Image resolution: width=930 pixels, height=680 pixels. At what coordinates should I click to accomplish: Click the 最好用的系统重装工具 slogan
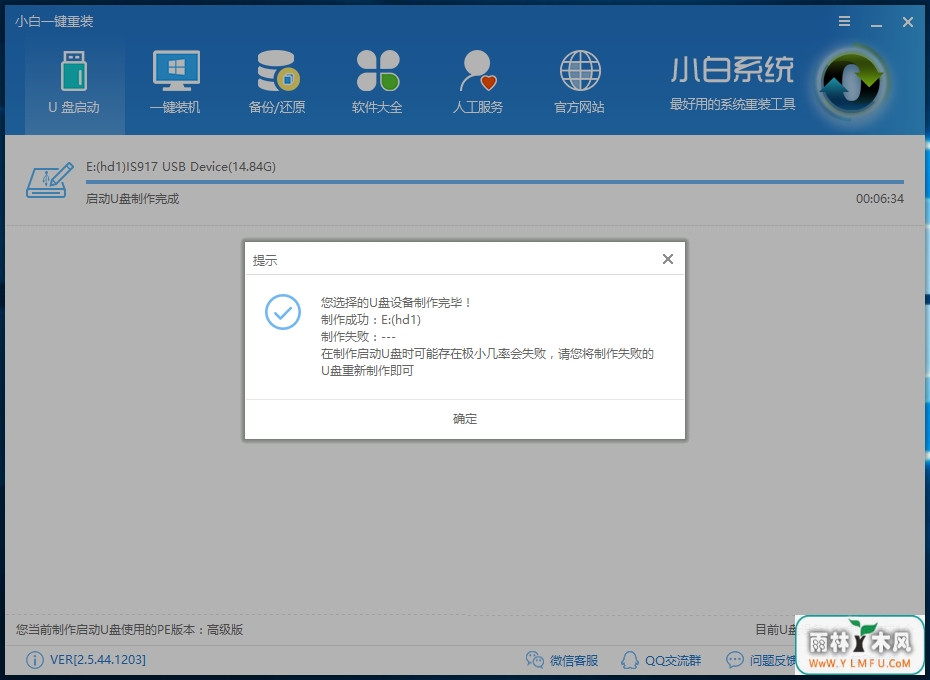tap(732, 104)
